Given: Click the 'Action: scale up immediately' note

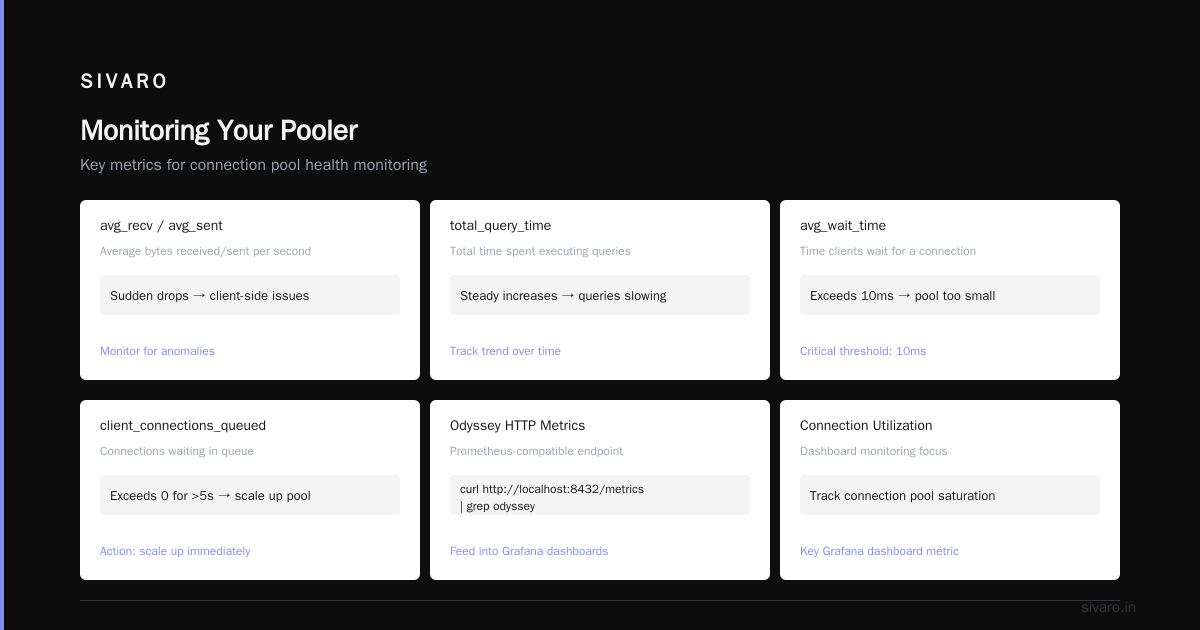Looking at the screenshot, I should tap(175, 551).
